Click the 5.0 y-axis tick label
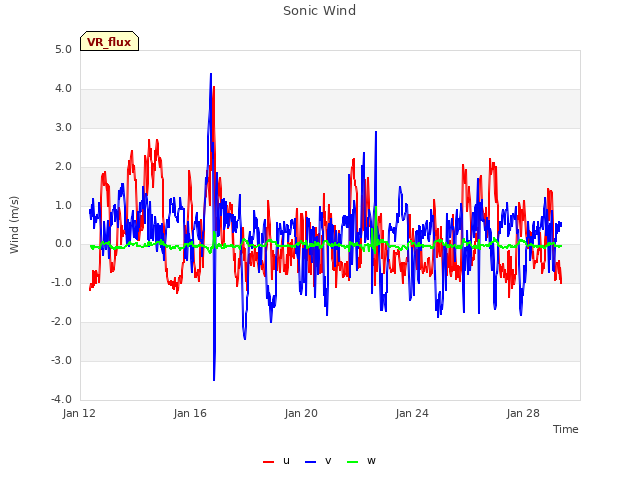This screenshot has width=640, height=480. point(63,50)
